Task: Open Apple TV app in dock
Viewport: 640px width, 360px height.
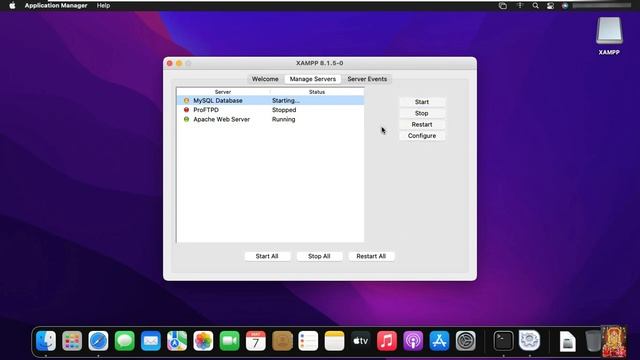Action: [360, 340]
